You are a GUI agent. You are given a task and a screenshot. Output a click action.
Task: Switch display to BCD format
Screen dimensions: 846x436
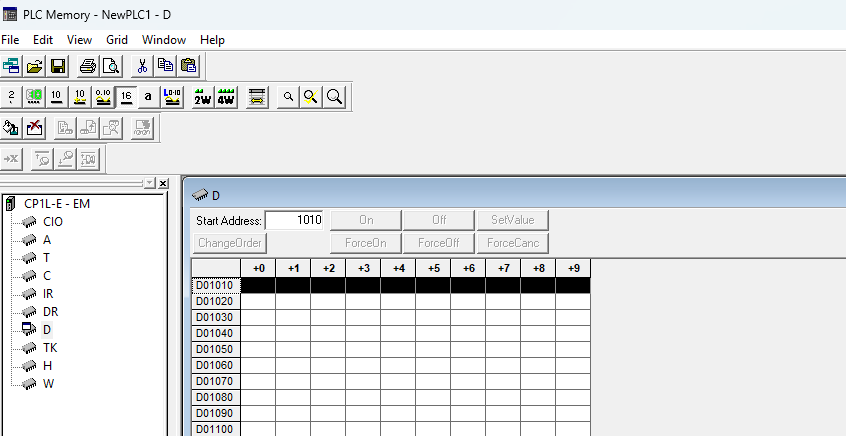click(x=34, y=97)
